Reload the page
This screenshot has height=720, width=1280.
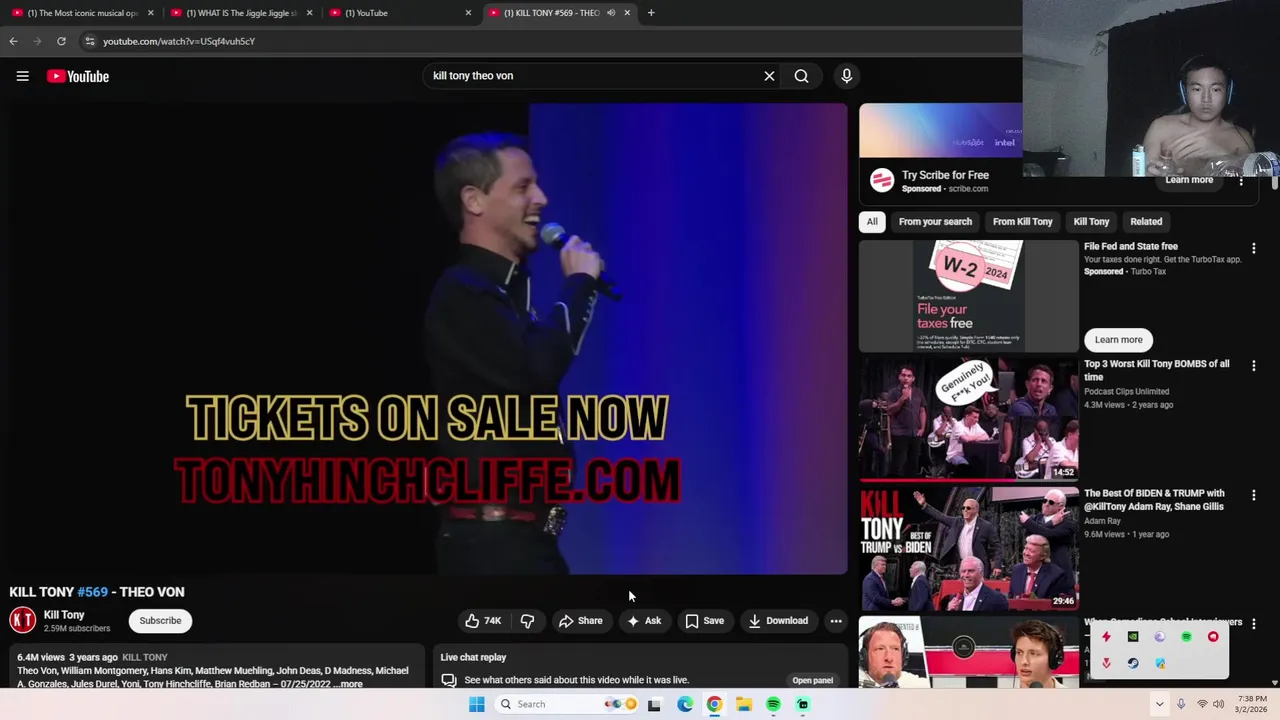[61, 41]
